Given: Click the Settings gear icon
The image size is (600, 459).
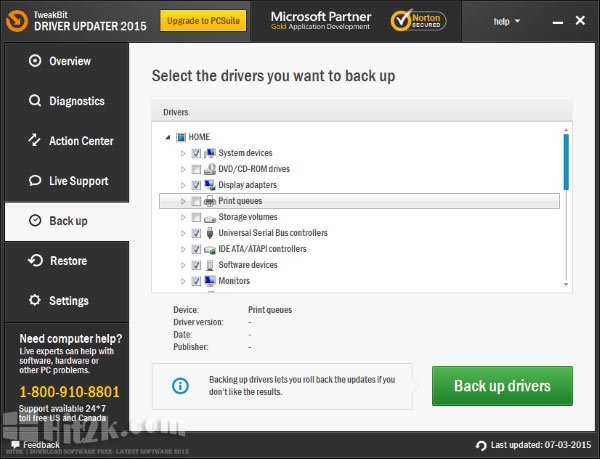Looking at the screenshot, I should pos(35,300).
